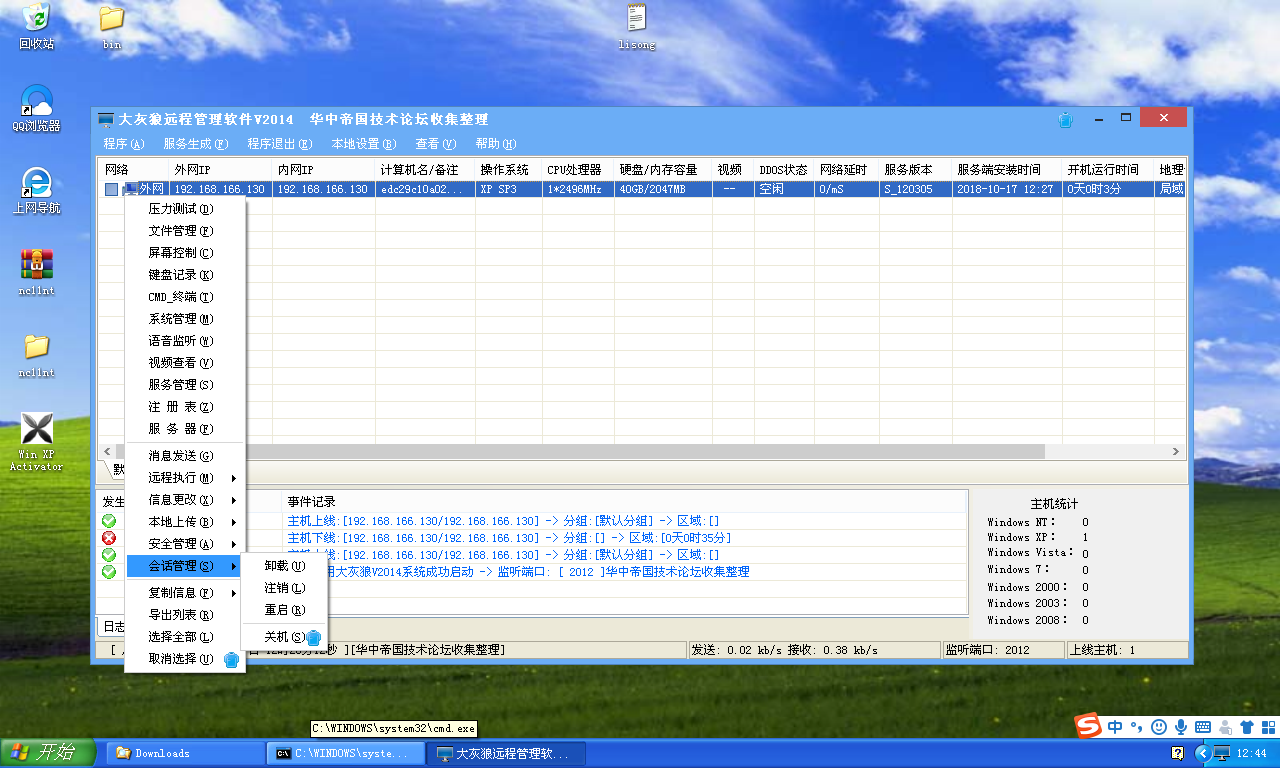This screenshot has width=1280, height=768.
Task: Click the Sogou S logo on the input bar
Action: tap(1088, 726)
